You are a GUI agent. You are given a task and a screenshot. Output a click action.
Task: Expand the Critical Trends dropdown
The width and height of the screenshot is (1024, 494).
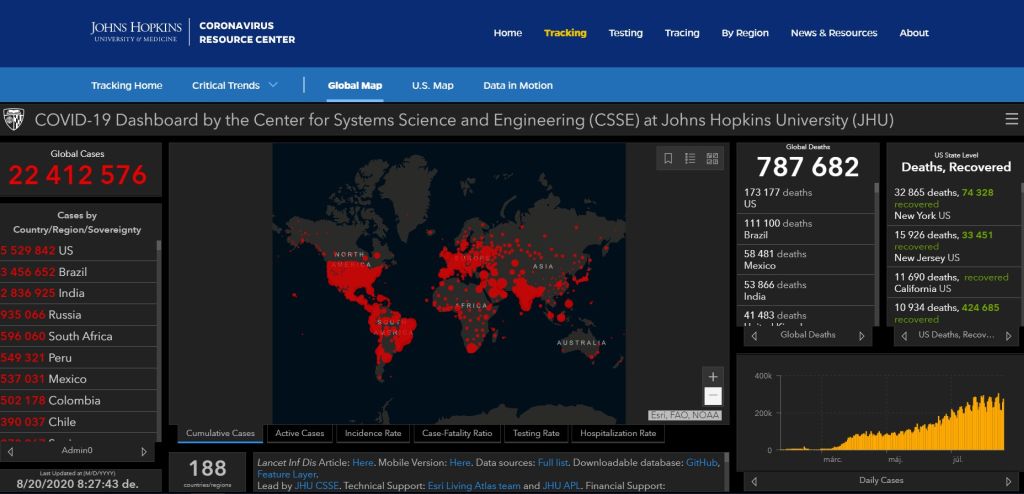235,85
